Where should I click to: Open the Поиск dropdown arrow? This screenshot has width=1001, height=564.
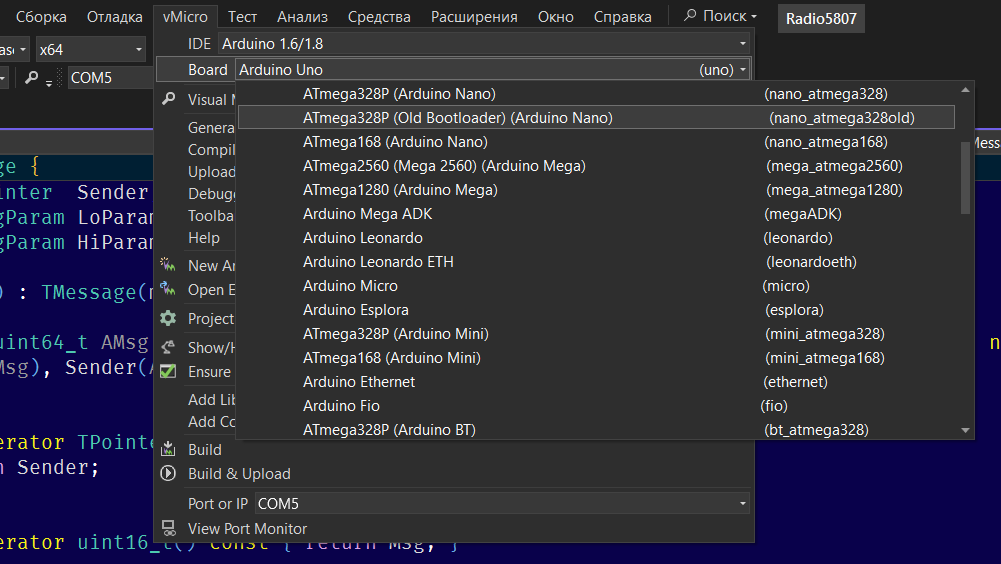point(754,17)
